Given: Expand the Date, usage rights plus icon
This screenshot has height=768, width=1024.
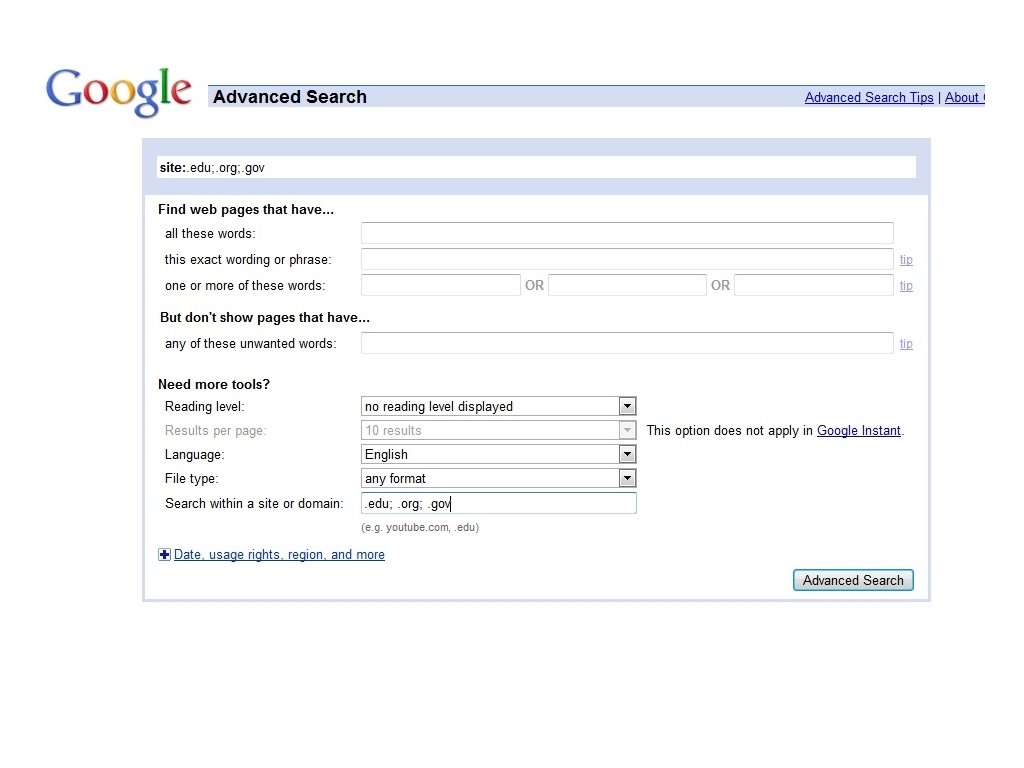Looking at the screenshot, I should click(164, 555).
